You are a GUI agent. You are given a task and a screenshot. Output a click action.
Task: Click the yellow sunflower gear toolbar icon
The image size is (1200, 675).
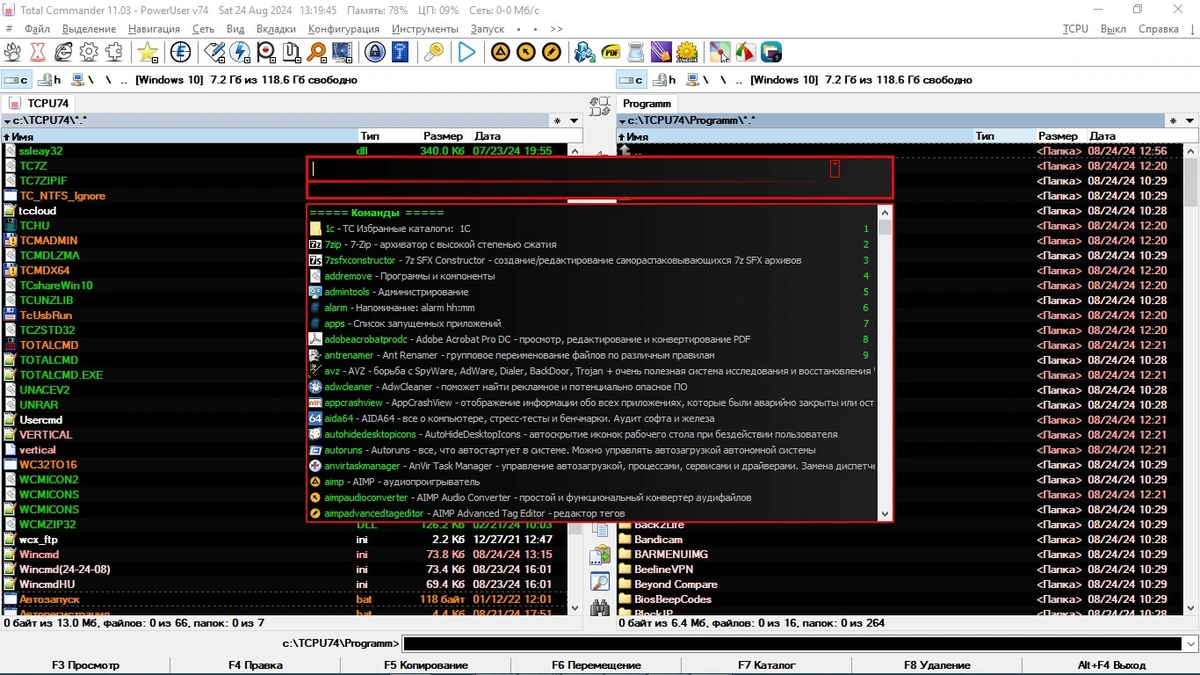(x=686, y=52)
